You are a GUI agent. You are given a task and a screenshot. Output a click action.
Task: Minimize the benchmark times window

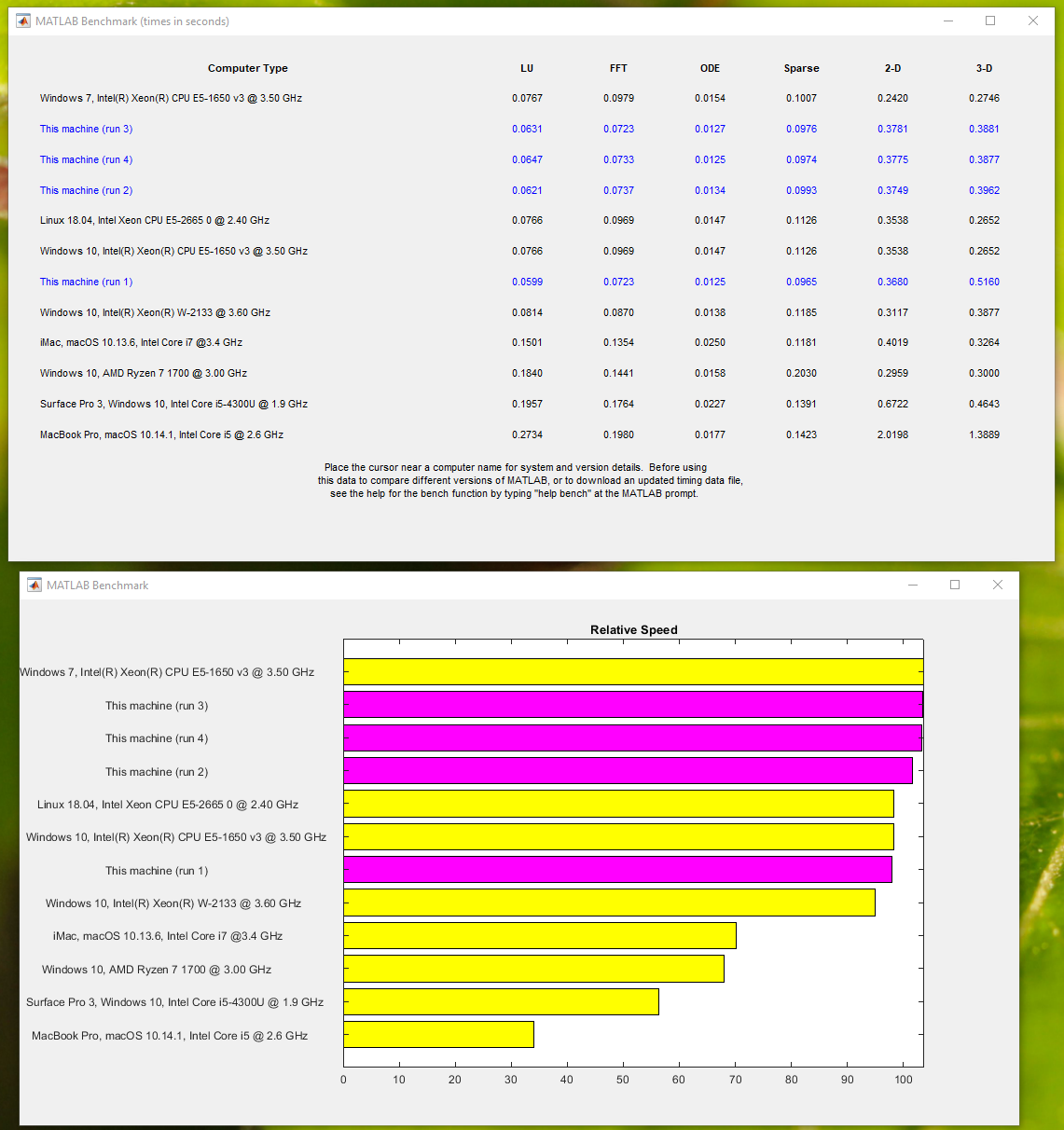point(948,21)
